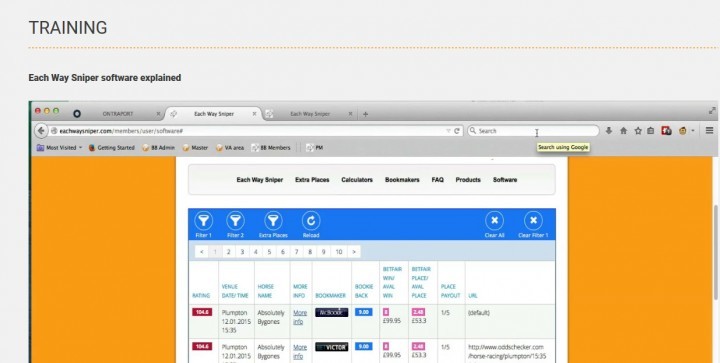The width and height of the screenshot is (720, 363).
Task: Click the browser back arrow button
Action: pyautogui.click(x=41, y=131)
